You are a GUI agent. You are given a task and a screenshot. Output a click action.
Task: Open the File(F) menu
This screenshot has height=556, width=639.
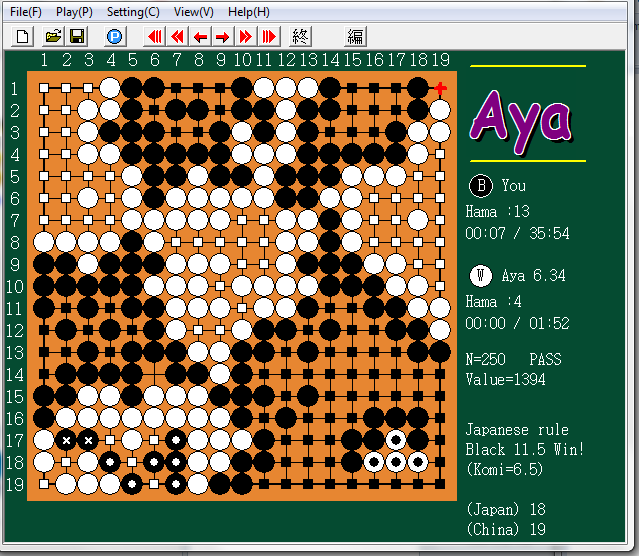coord(26,12)
